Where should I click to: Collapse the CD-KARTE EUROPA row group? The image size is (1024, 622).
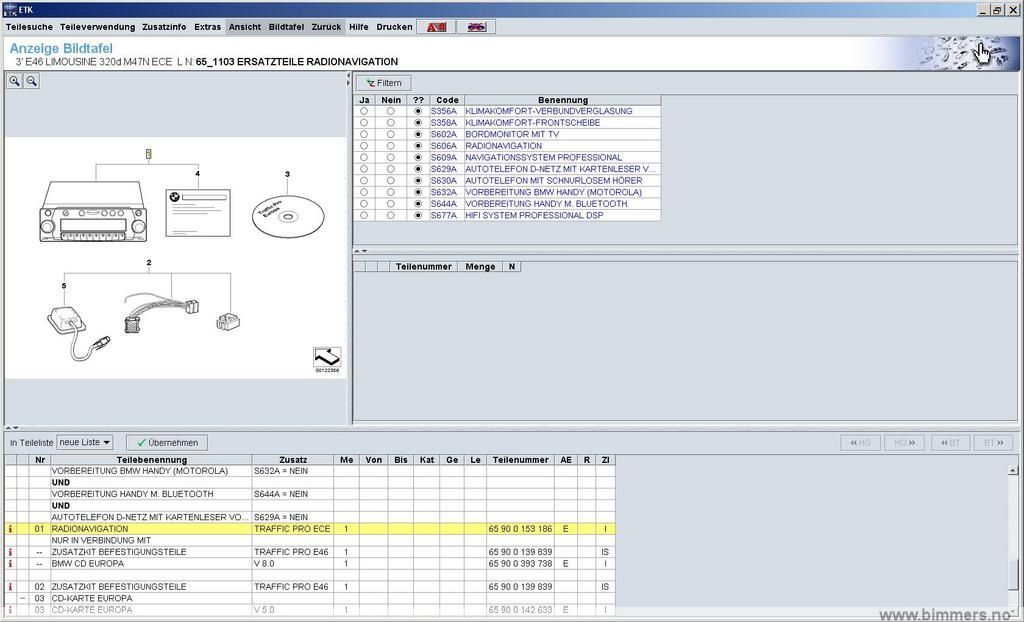tap(22, 598)
